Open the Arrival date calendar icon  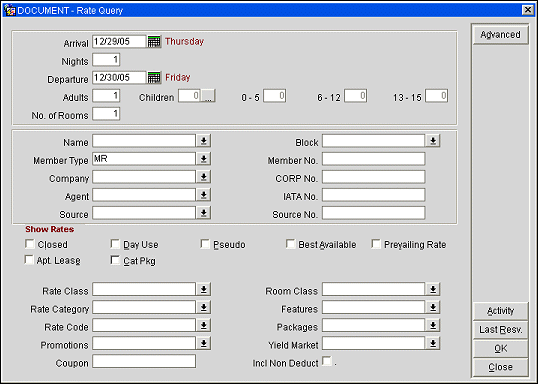154,42
